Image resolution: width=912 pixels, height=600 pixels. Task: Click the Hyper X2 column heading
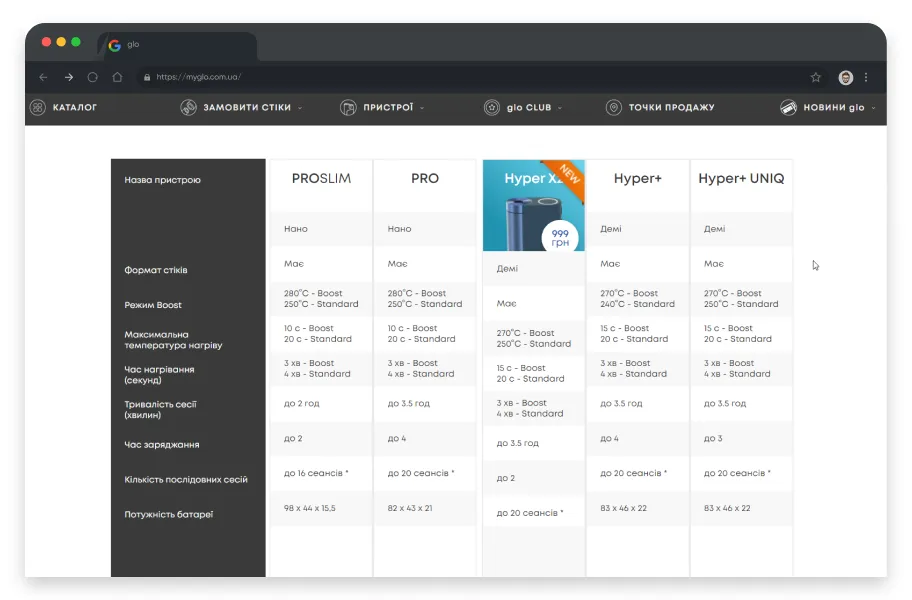pyautogui.click(x=533, y=178)
